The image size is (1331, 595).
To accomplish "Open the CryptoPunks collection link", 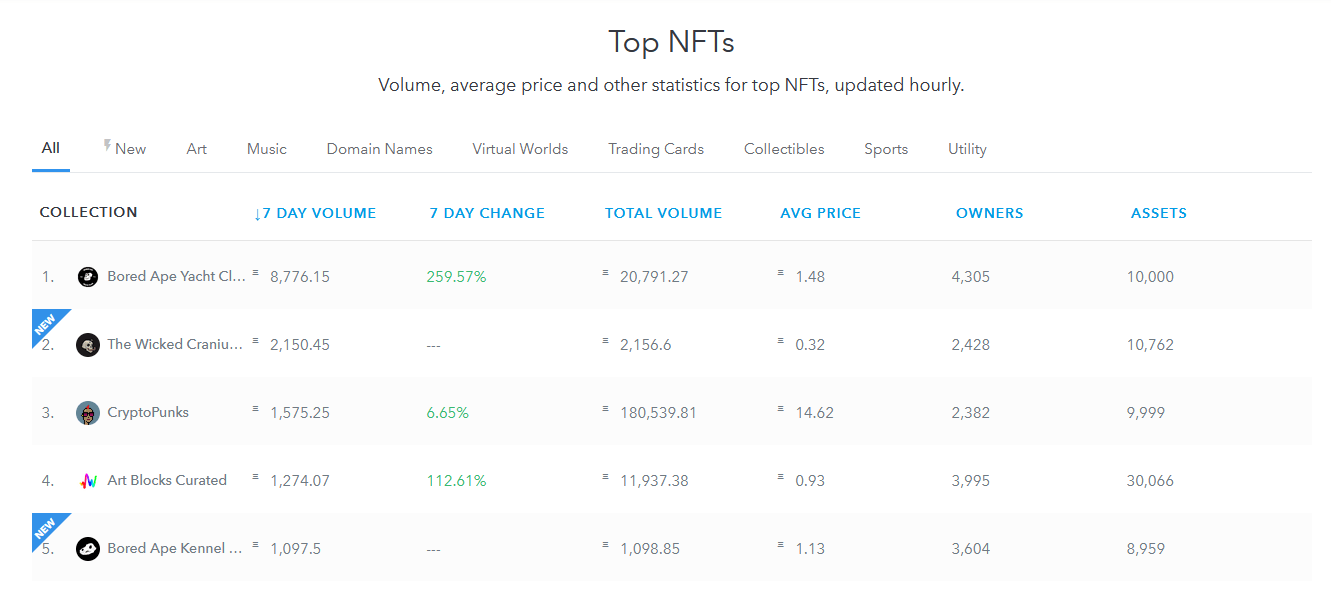I will pyautogui.click(x=148, y=413).
